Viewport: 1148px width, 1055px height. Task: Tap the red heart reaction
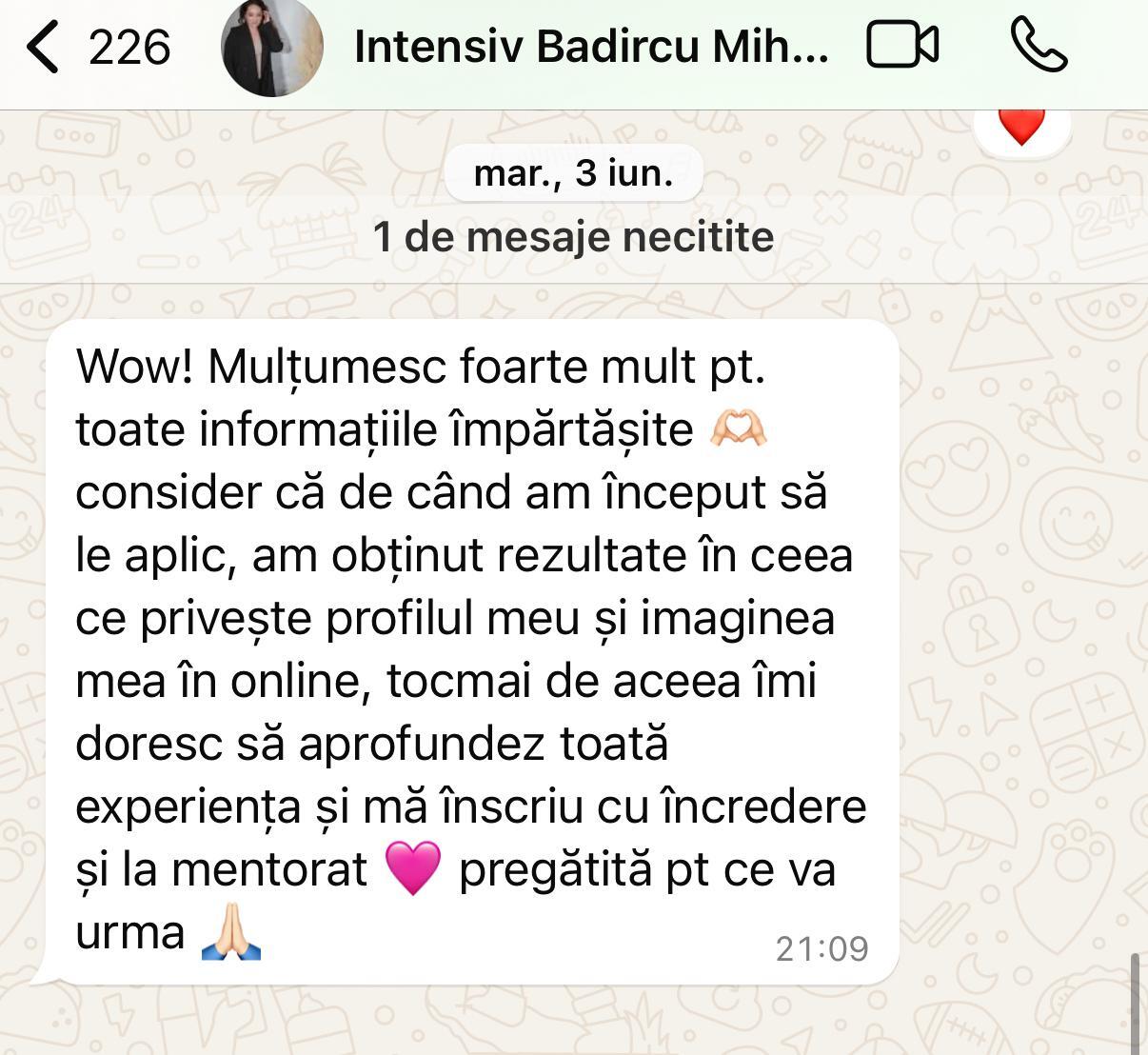coord(1021,125)
